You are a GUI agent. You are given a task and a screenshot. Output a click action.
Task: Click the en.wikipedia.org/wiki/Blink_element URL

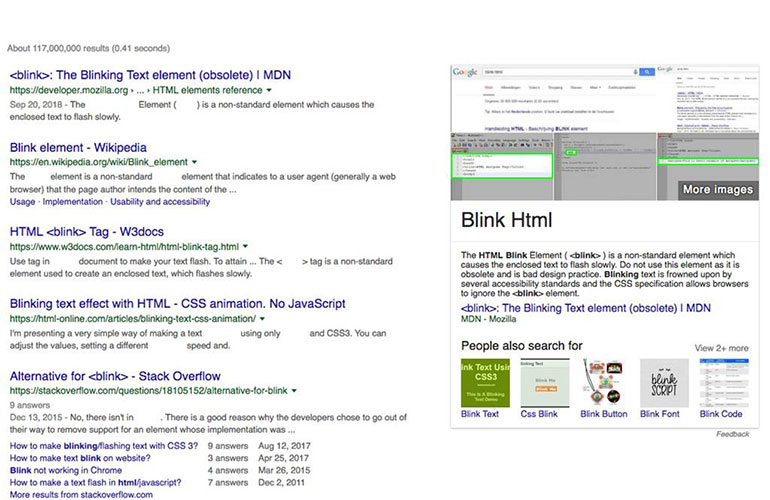[x=99, y=162]
